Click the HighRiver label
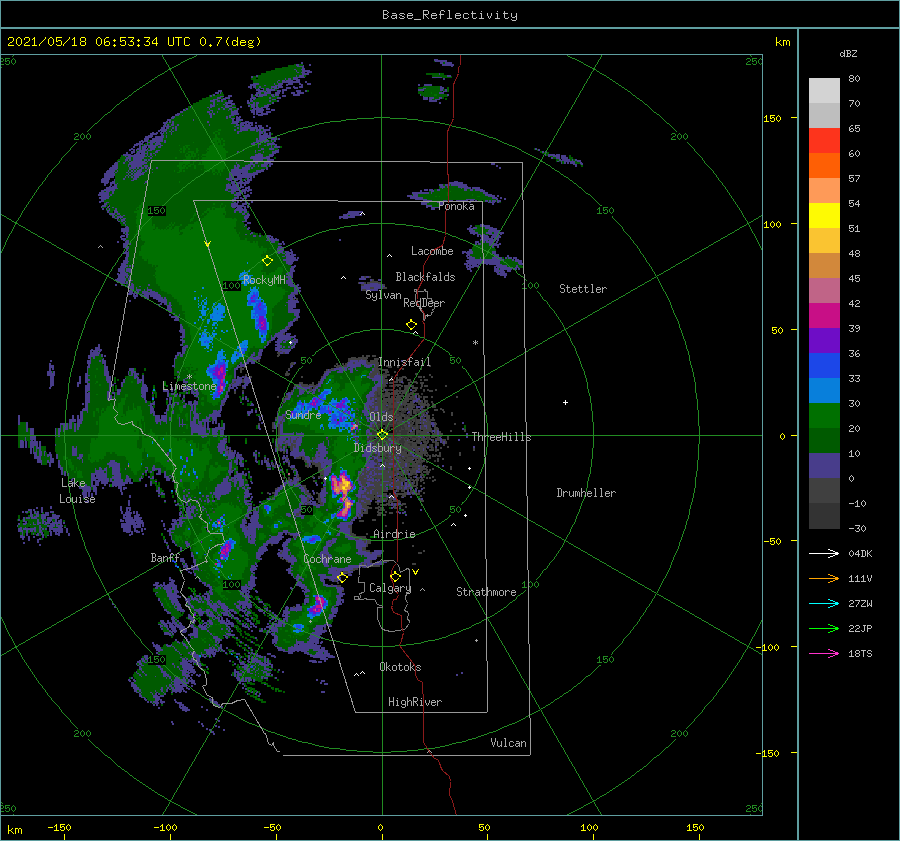900x841 pixels. (x=415, y=702)
